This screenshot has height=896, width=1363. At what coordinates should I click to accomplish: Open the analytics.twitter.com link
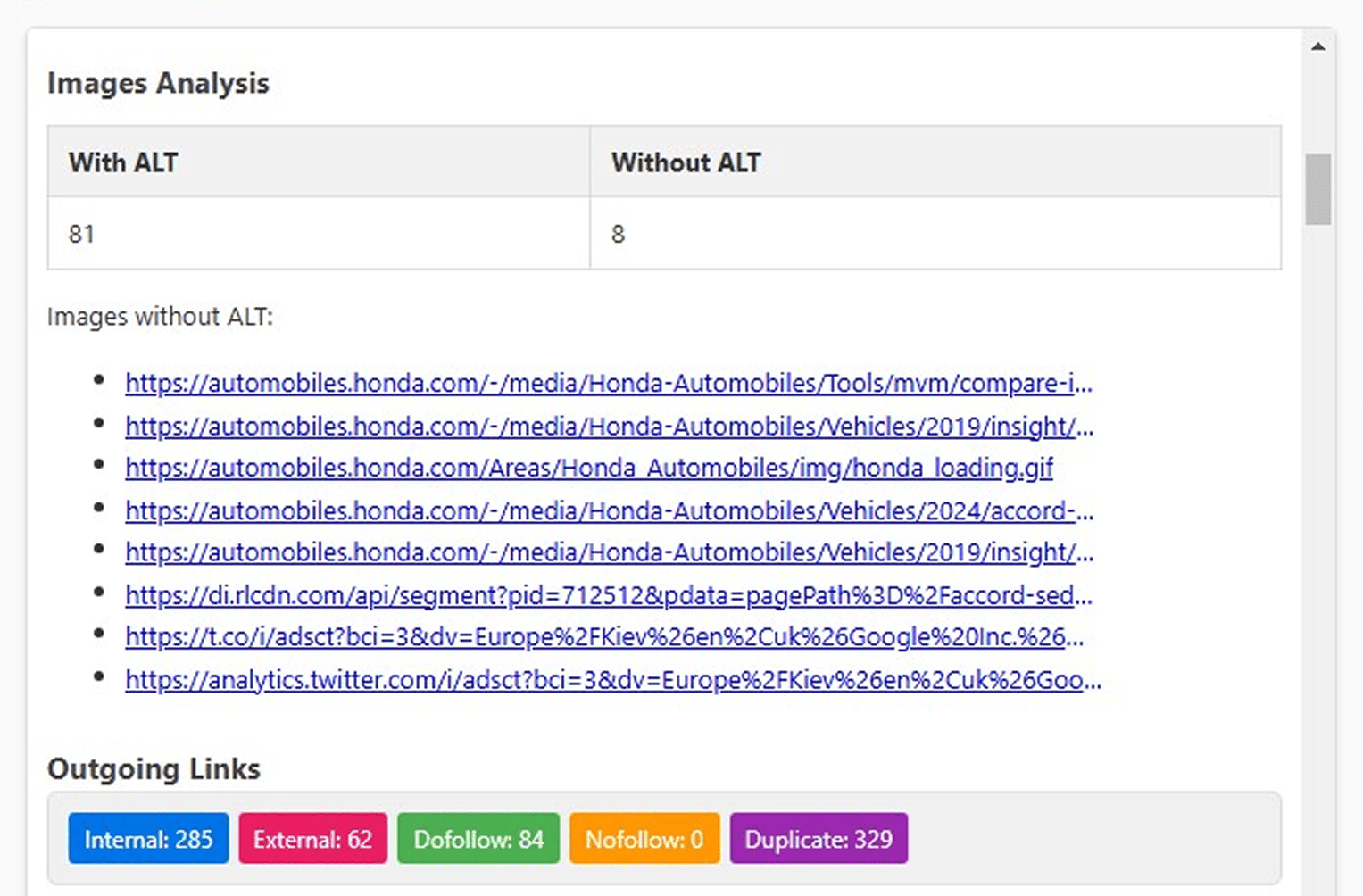pos(612,680)
